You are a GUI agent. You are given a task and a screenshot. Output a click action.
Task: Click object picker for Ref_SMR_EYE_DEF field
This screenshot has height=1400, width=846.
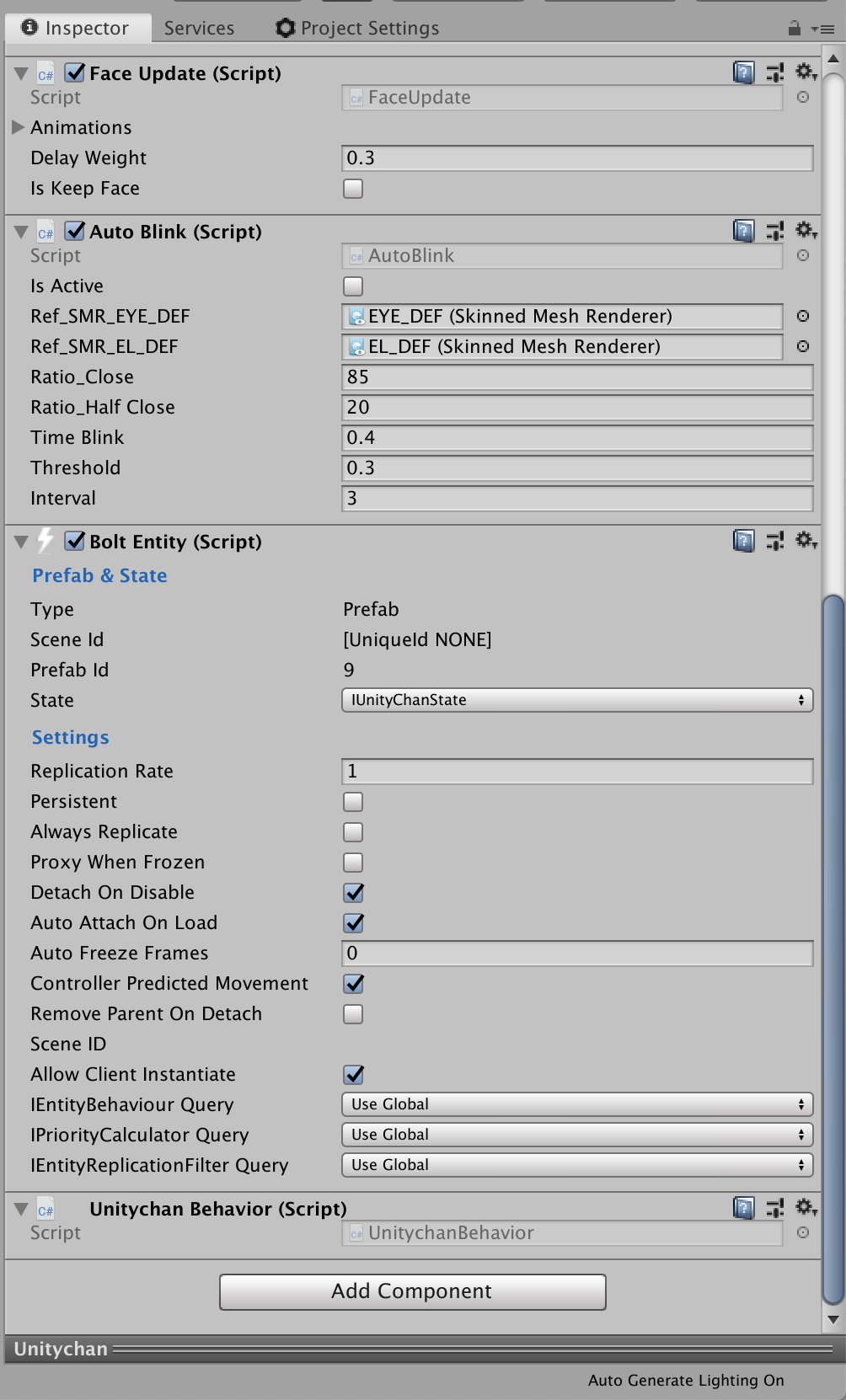click(803, 316)
